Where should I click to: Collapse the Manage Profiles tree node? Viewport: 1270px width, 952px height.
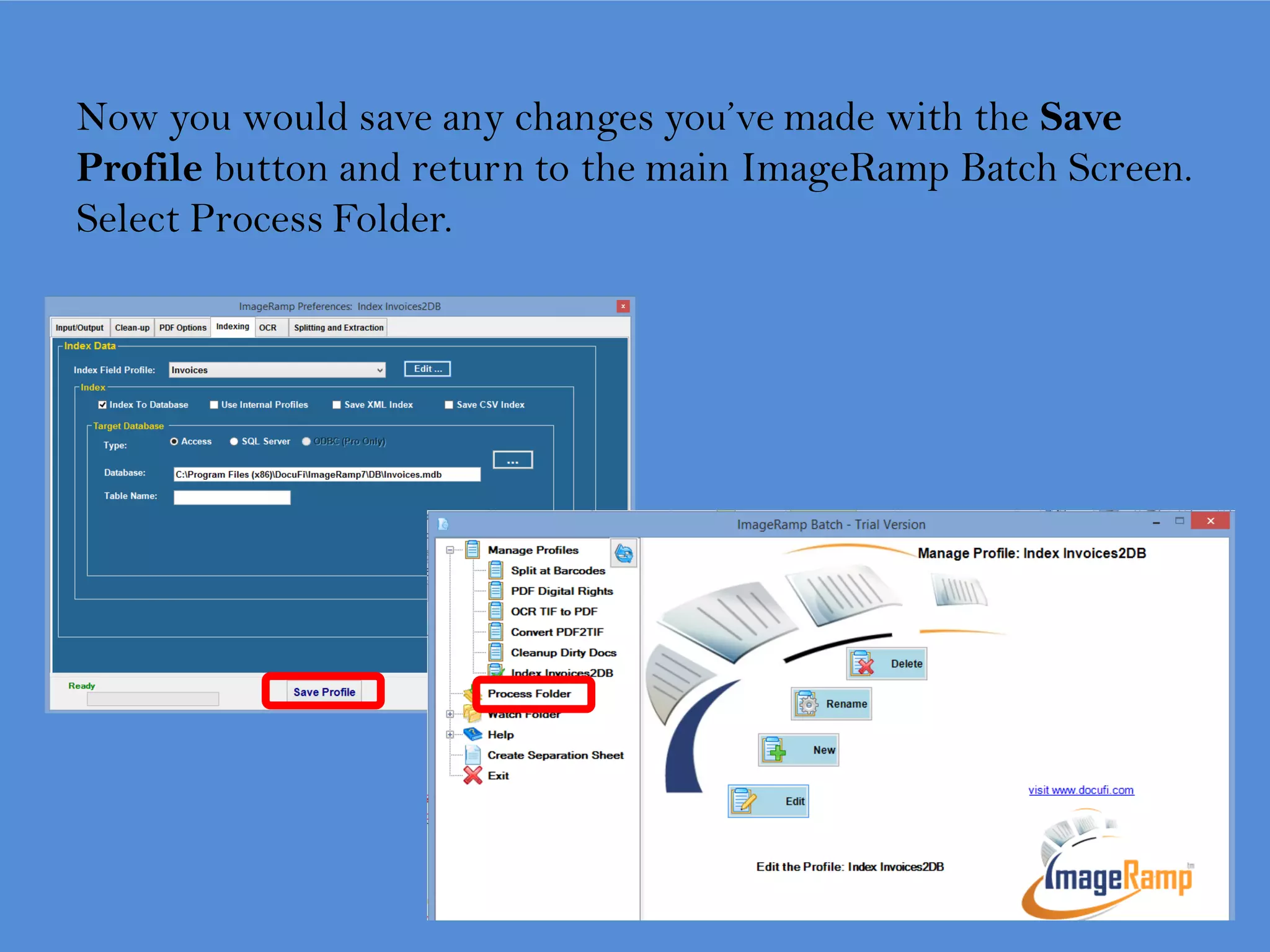tap(450, 550)
